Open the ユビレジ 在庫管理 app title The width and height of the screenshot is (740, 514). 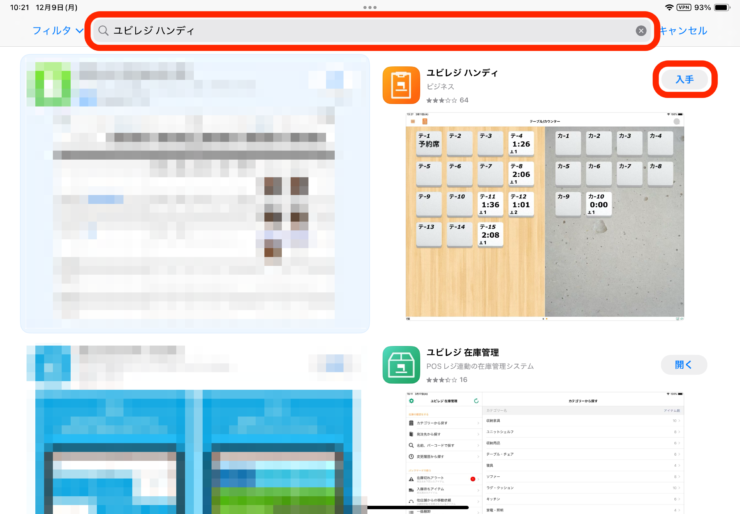[462, 353]
